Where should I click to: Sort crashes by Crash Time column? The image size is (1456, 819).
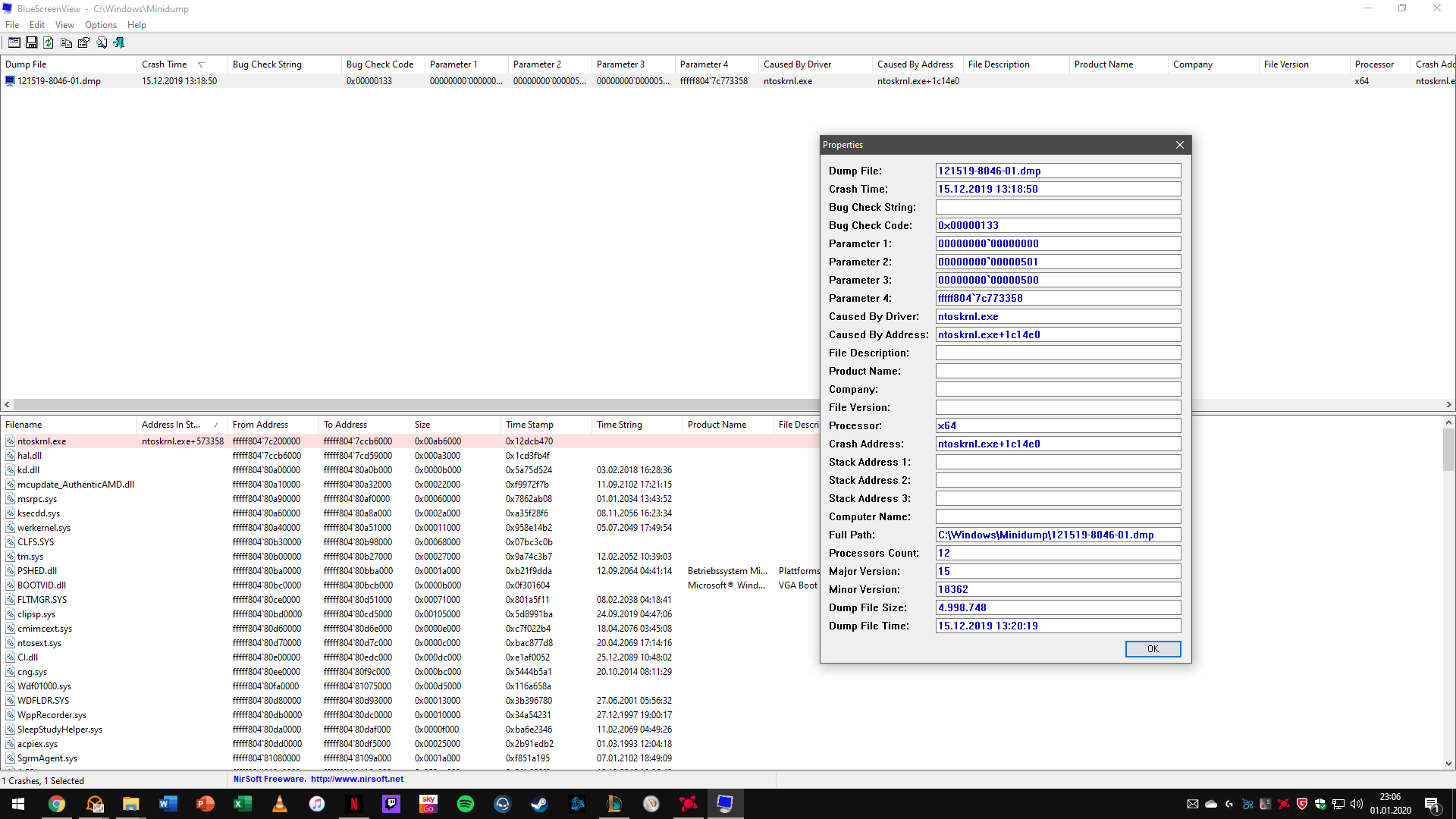point(165,64)
